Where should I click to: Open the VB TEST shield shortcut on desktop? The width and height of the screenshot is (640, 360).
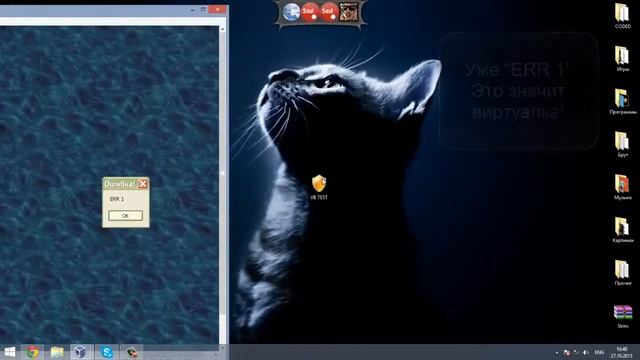coord(319,187)
